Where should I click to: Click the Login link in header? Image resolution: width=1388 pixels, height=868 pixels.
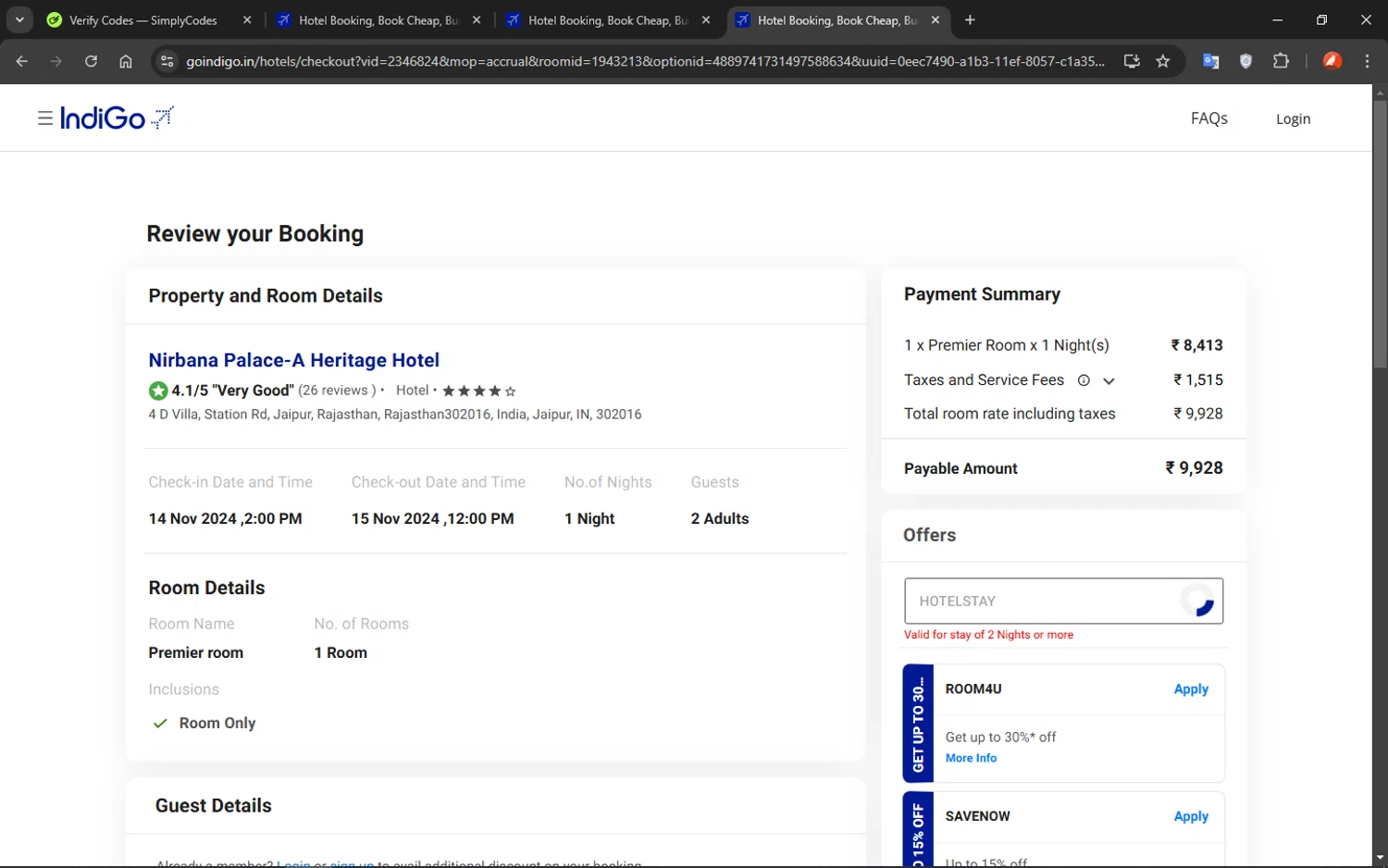coord(1293,118)
